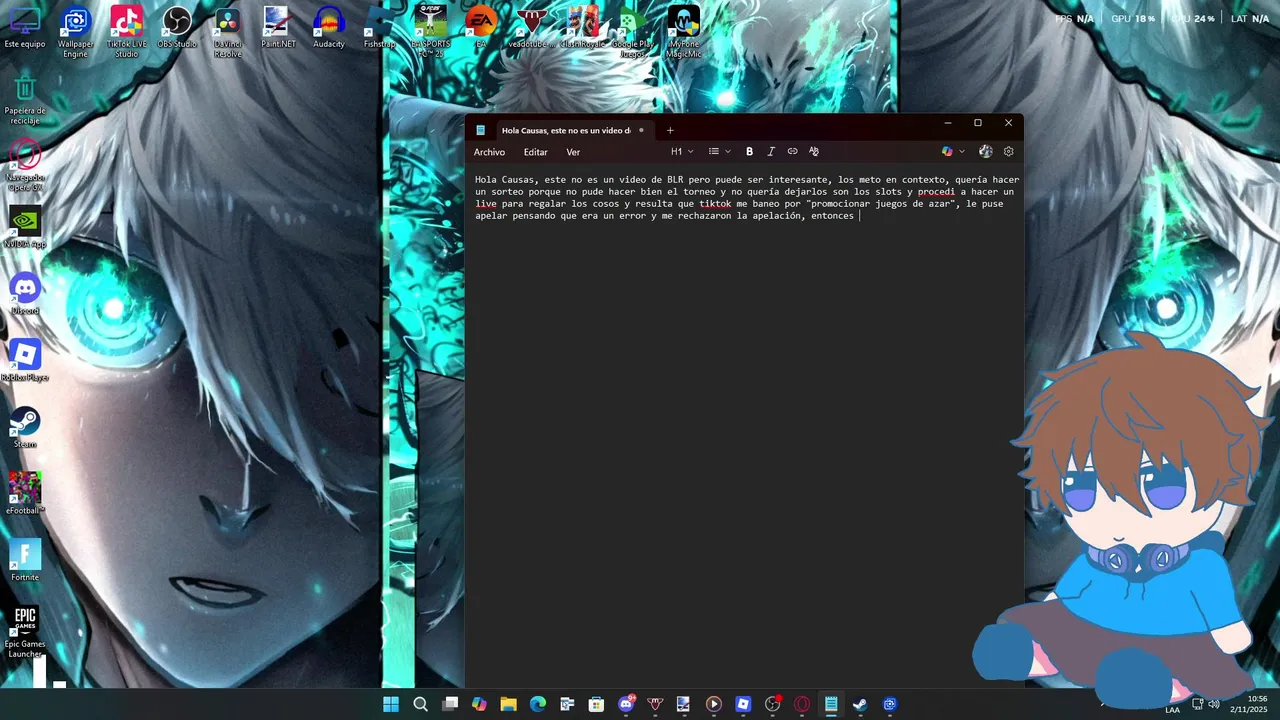Image resolution: width=1280 pixels, height=720 pixels.
Task: Open Opera GX from the taskbar
Action: [801, 704]
